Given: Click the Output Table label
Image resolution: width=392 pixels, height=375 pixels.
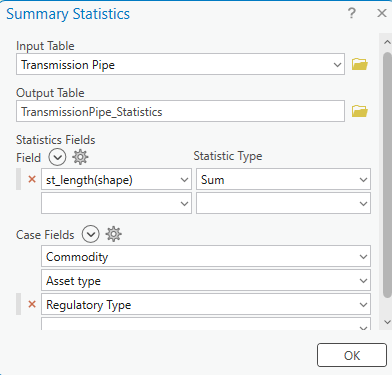Looking at the screenshot, I should (50, 93).
